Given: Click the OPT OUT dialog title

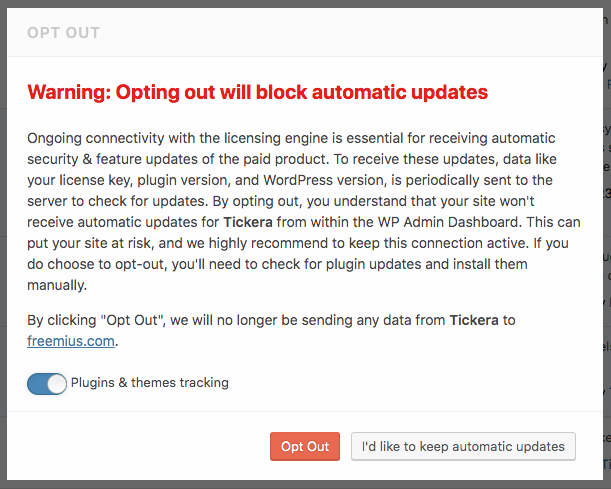Looking at the screenshot, I should 64,32.
